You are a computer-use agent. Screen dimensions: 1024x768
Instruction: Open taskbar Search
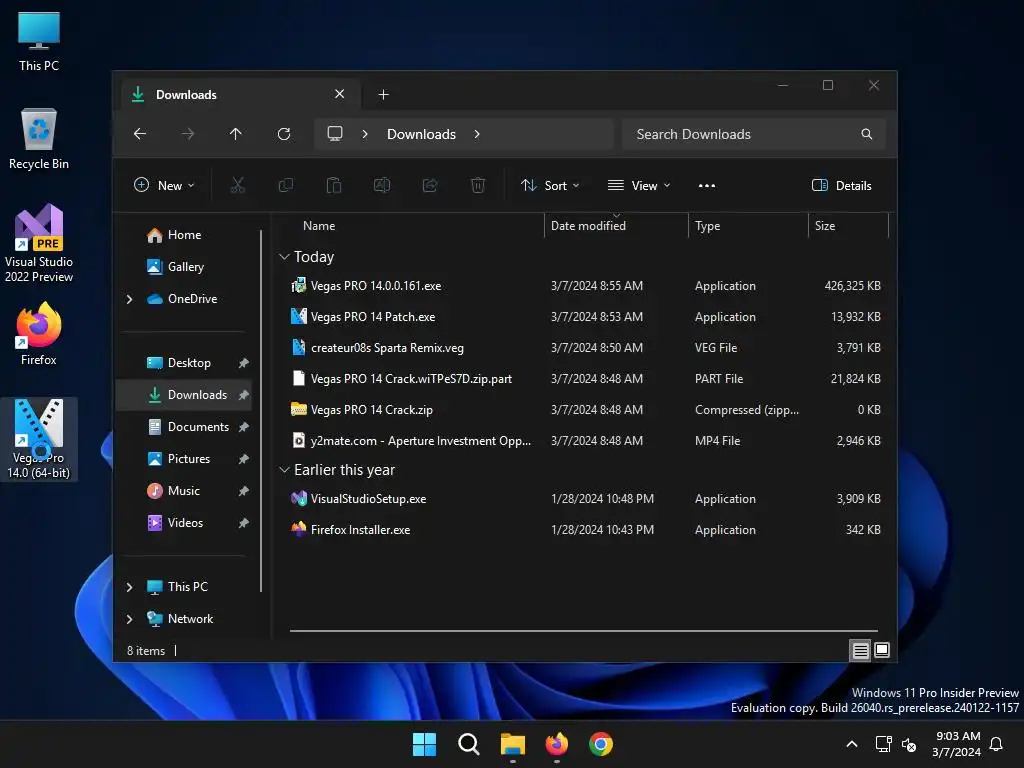[x=469, y=744]
